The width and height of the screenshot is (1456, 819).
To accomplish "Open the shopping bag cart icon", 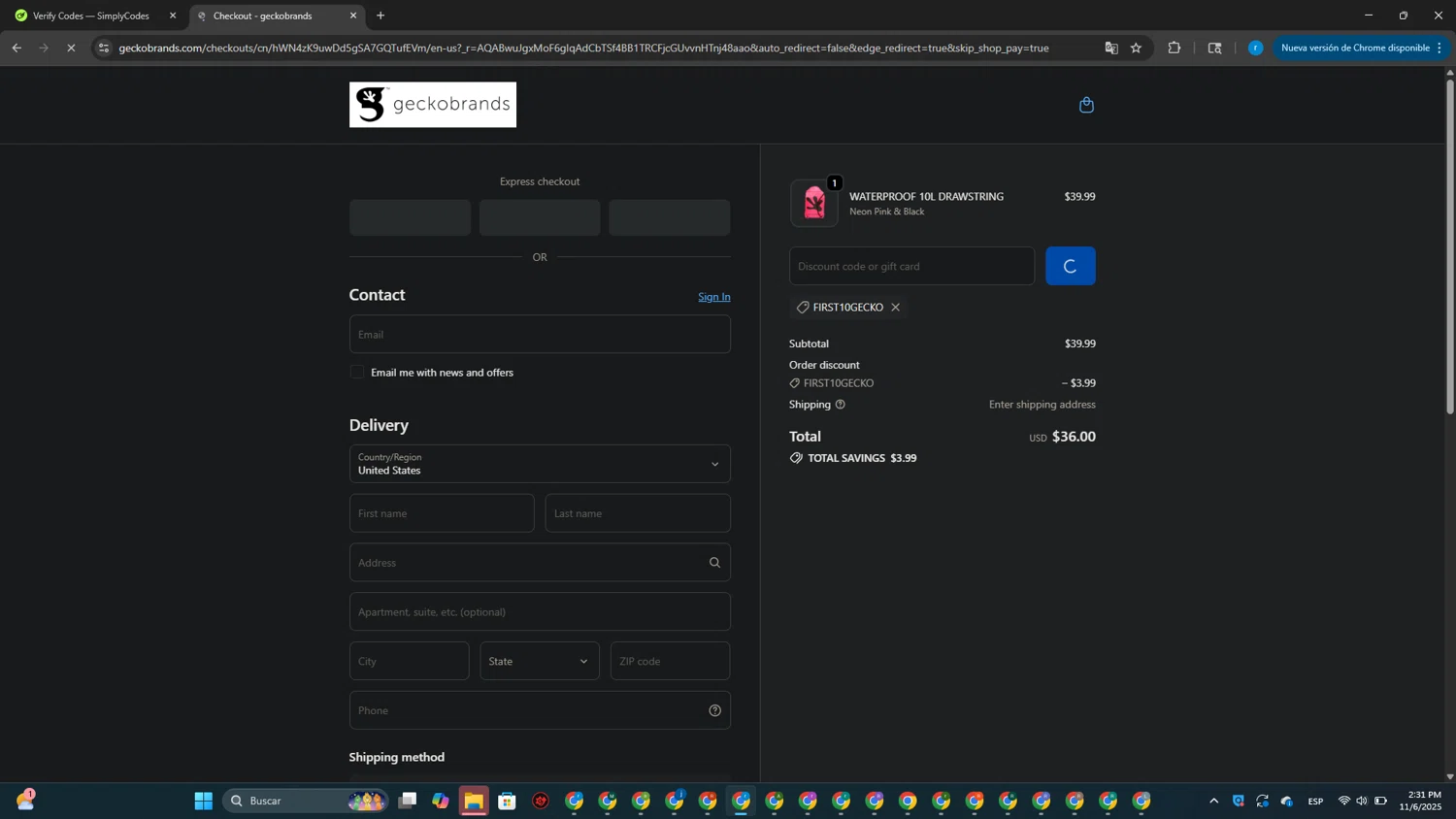I will tap(1086, 105).
